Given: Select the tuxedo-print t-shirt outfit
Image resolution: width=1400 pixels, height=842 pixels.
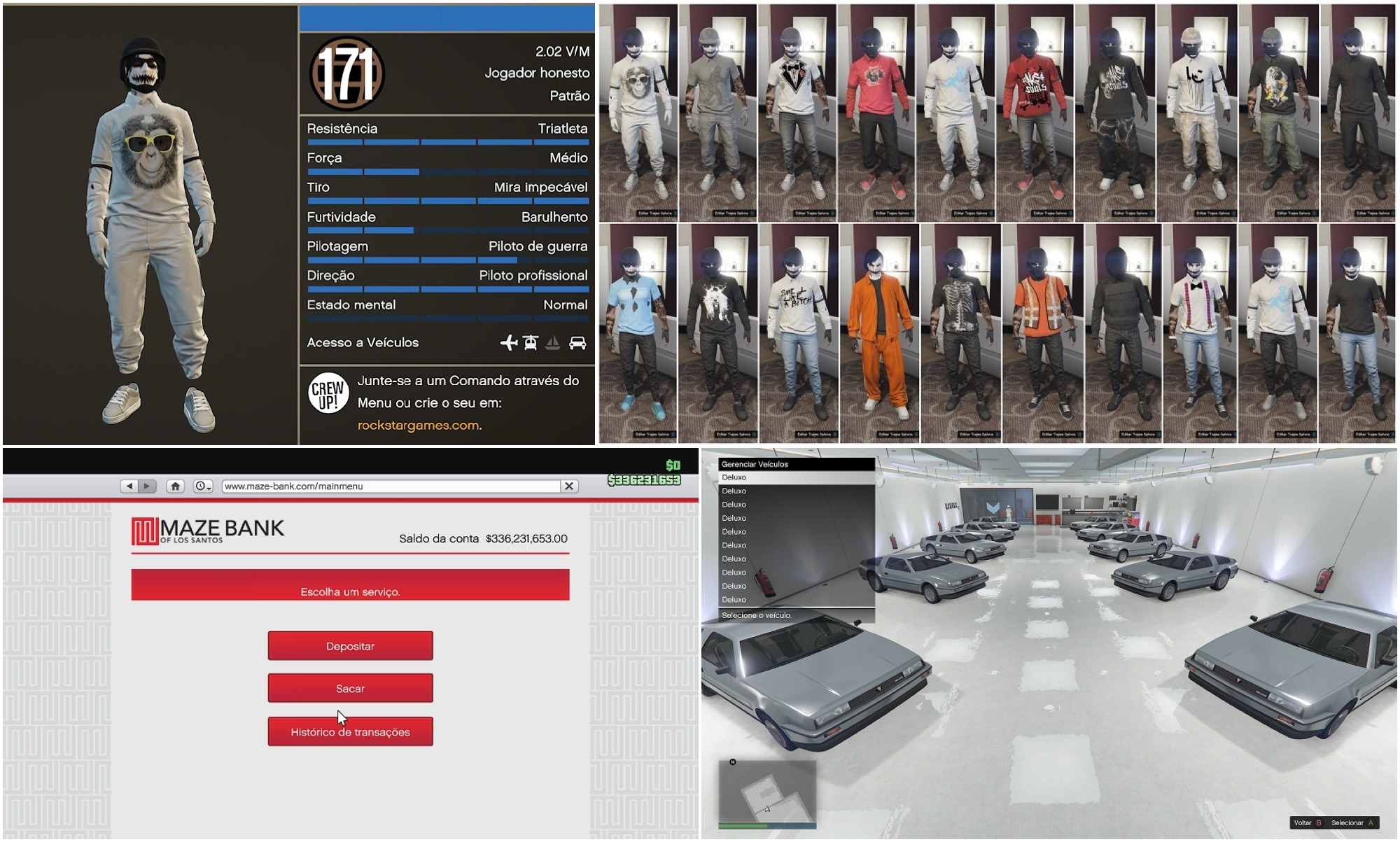Looking at the screenshot, I should click(797, 113).
